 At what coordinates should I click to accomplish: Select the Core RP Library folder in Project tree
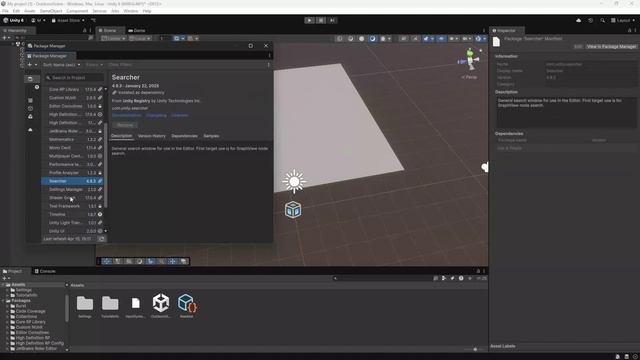[x=31, y=322]
